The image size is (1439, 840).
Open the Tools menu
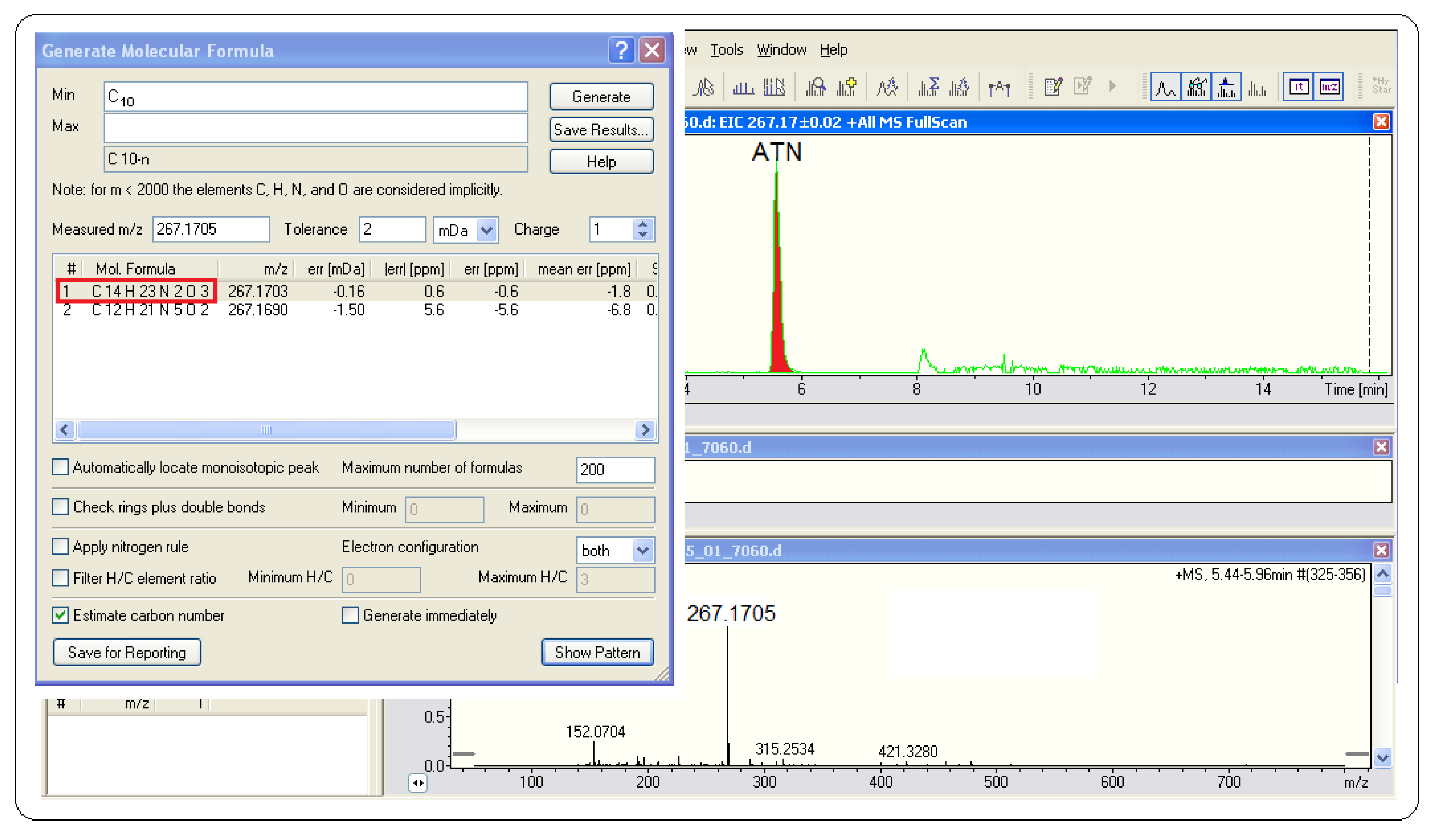point(726,50)
